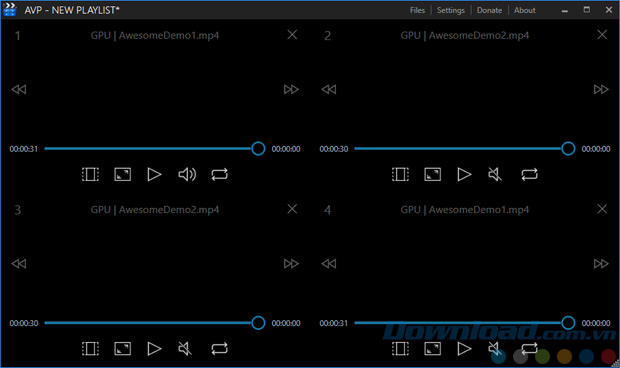
Task: Click the GPU | AwesomeDemo2.mp4 title in player 3
Action: tap(155, 210)
